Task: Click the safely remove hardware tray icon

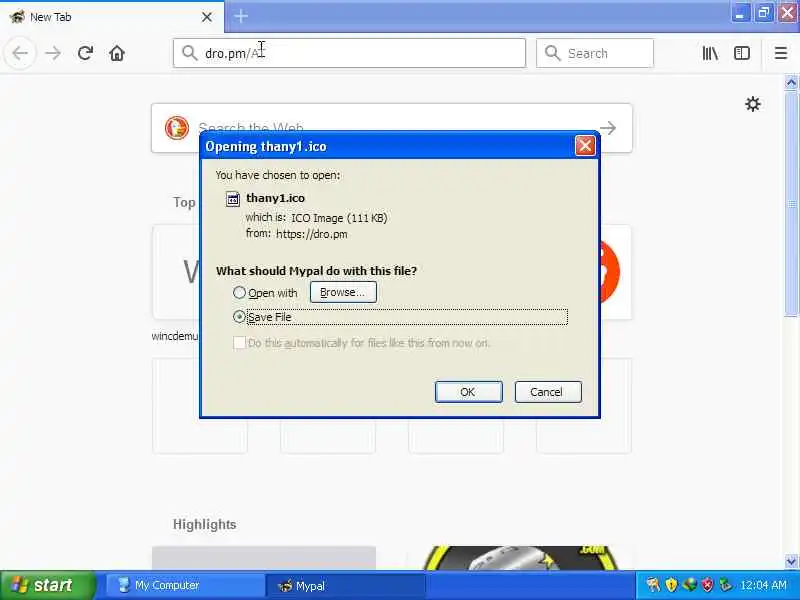Action: pos(725,585)
